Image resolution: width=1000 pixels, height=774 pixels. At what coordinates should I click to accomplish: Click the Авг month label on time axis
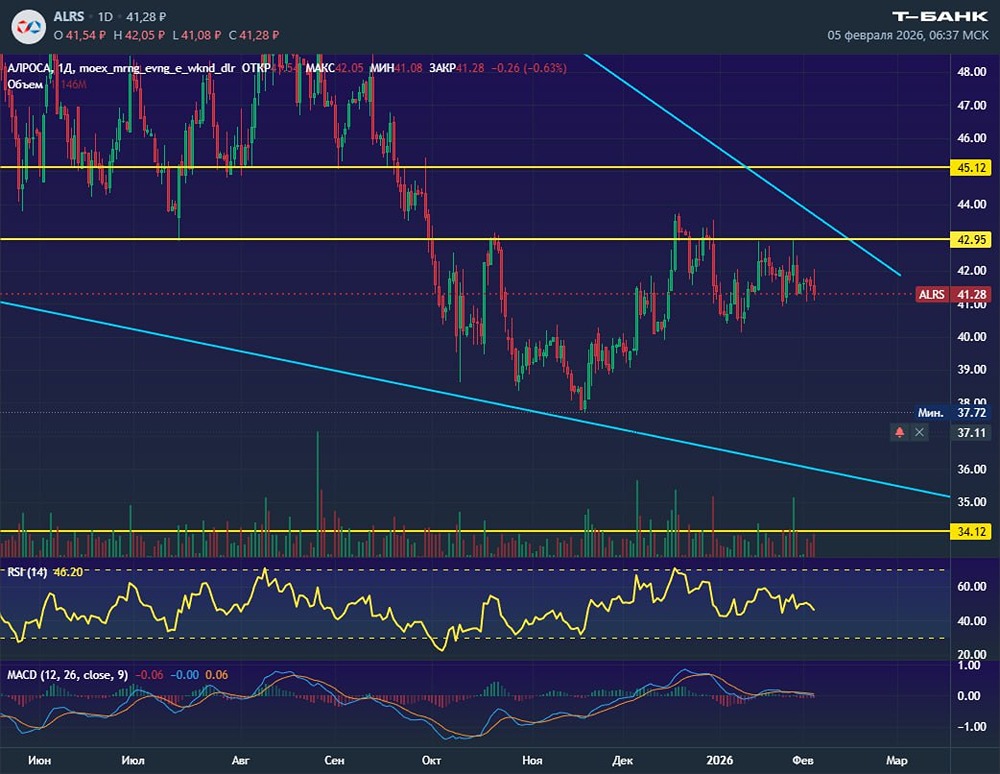click(240, 760)
